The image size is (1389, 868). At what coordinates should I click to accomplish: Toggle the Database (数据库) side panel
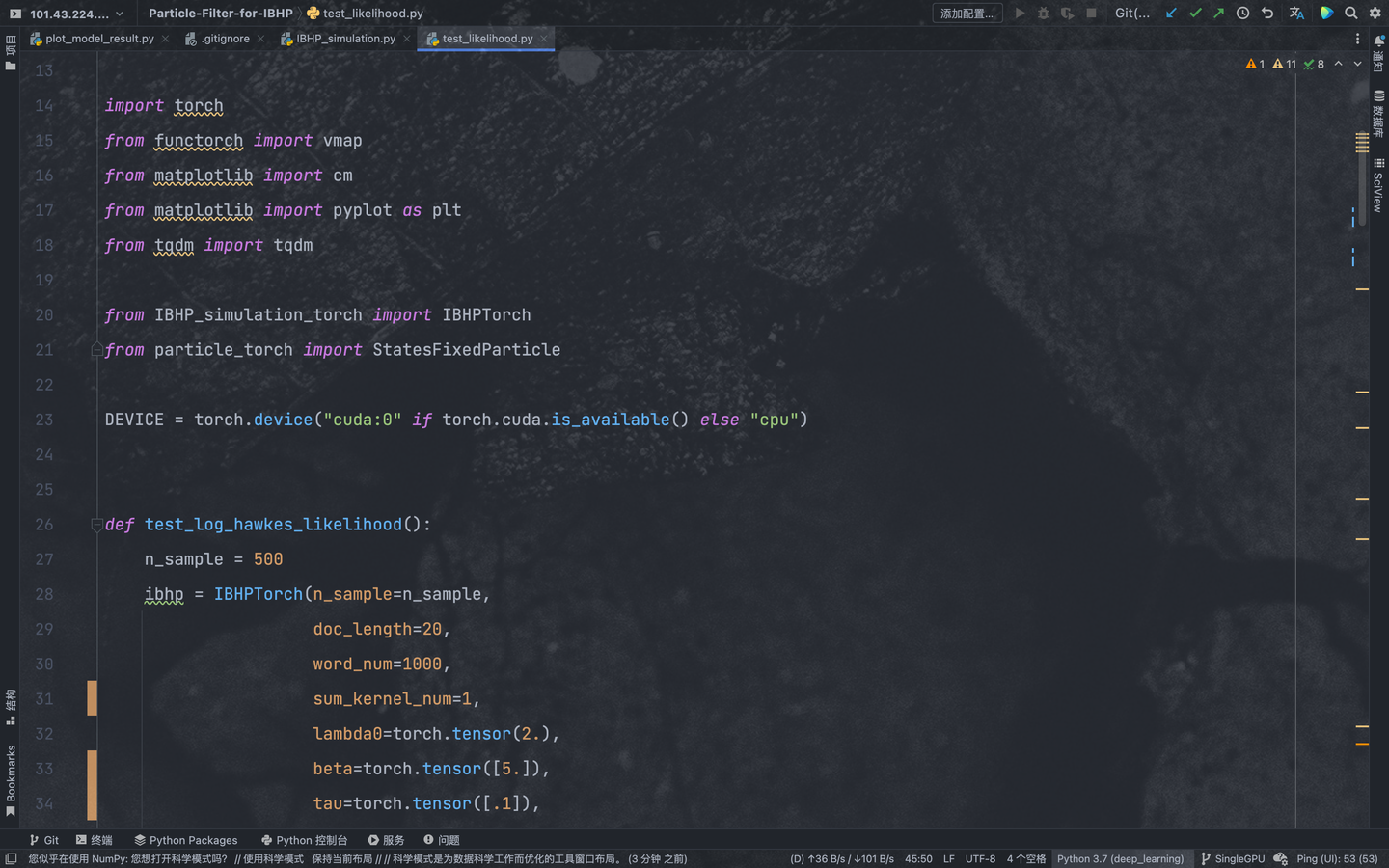pyautogui.click(x=1378, y=115)
